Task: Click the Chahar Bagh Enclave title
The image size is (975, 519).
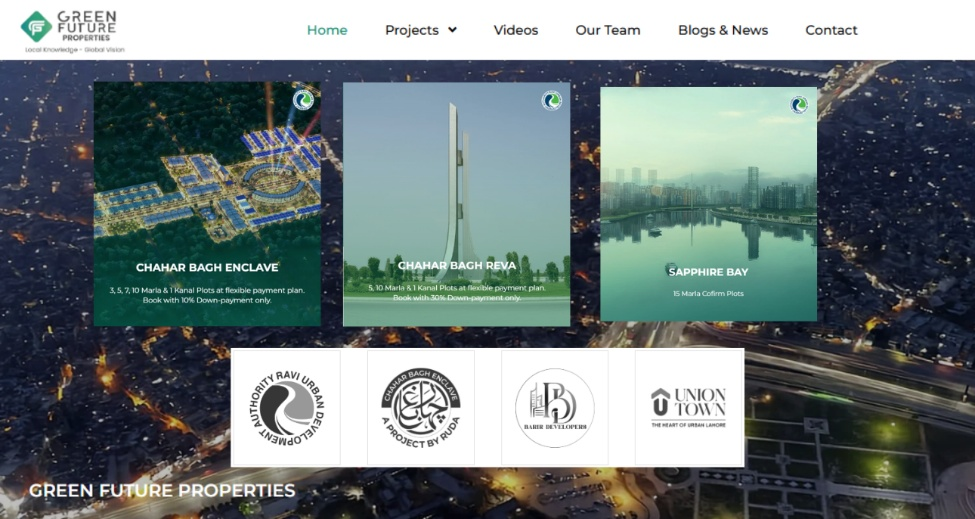Action: (x=207, y=267)
